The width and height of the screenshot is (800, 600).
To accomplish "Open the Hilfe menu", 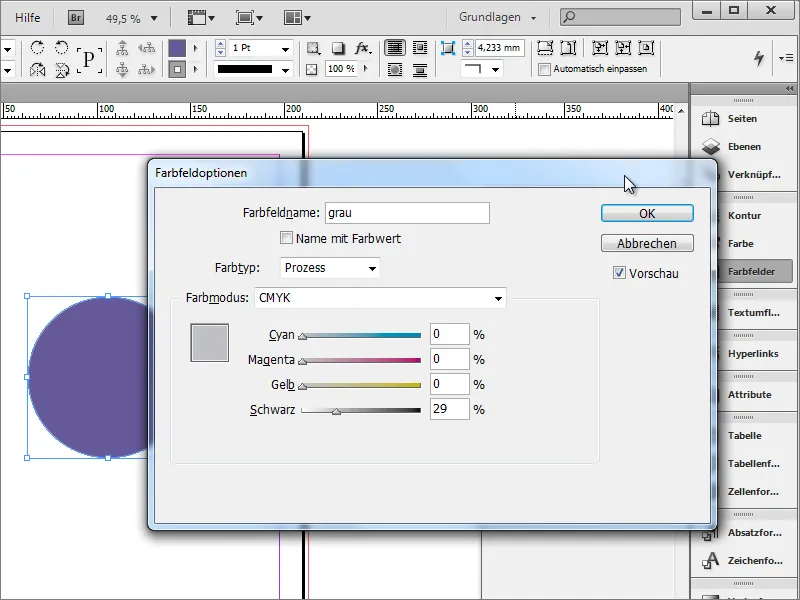I will pos(27,18).
